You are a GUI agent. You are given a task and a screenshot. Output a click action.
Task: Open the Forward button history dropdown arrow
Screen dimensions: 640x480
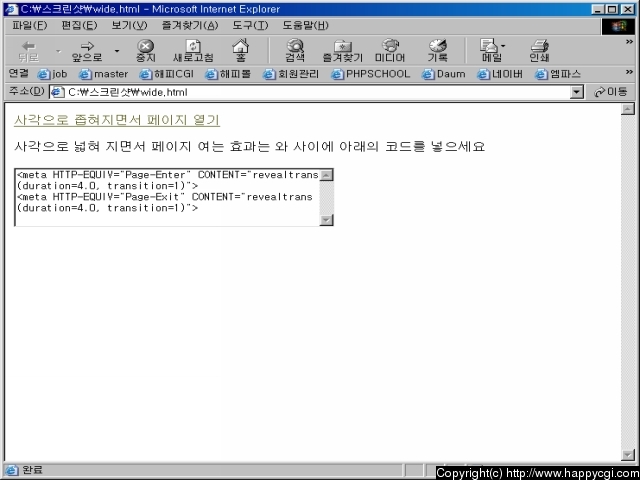117,51
